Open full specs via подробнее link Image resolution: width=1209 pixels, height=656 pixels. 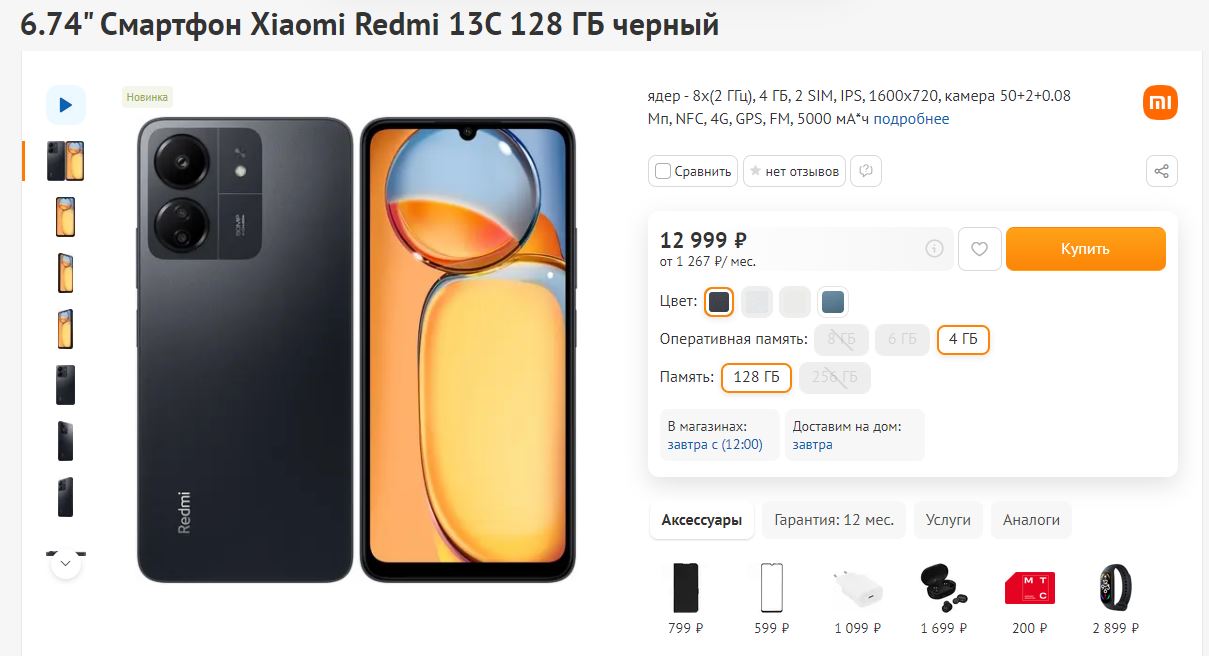click(x=912, y=118)
